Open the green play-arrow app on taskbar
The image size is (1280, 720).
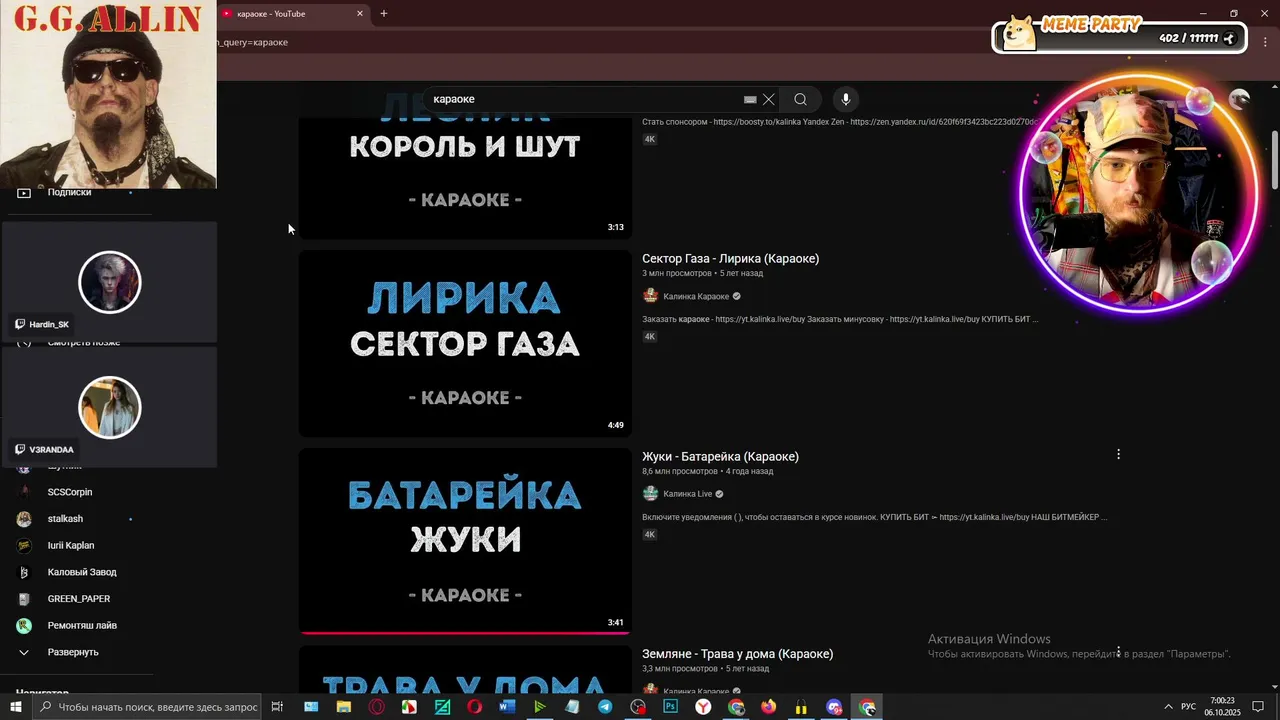(x=540, y=707)
